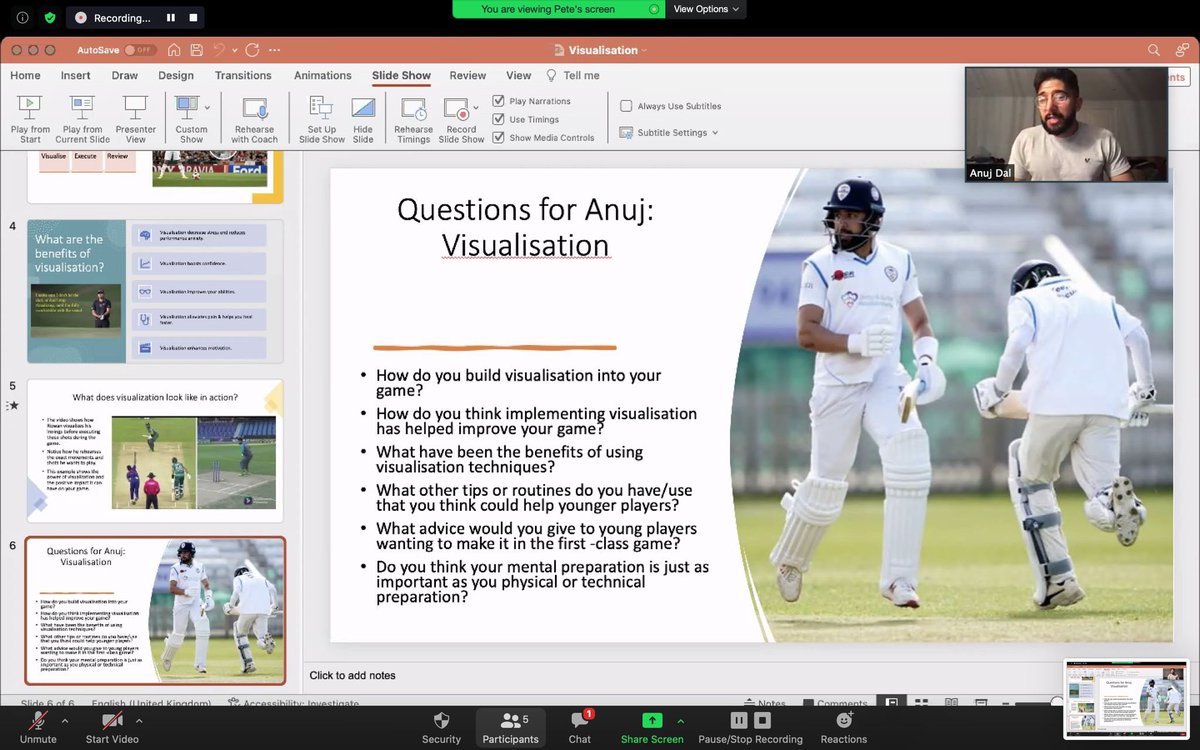The height and width of the screenshot is (750, 1200).
Task: Stop recording in top recording indicator
Action: click(x=194, y=18)
